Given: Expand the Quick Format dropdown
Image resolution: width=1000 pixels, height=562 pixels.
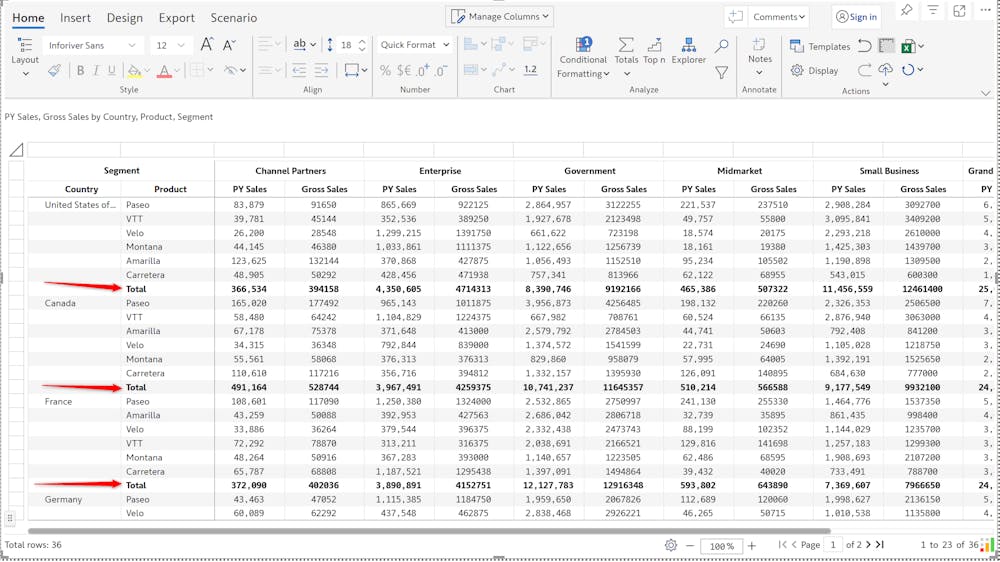Looking at the screenshot, I should point(414,45).
